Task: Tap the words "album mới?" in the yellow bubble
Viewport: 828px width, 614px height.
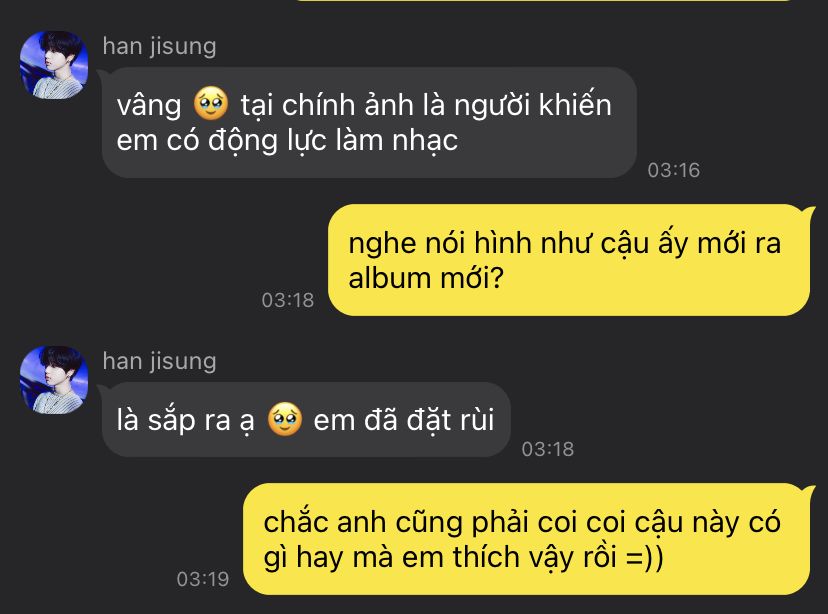Action: 426,278
